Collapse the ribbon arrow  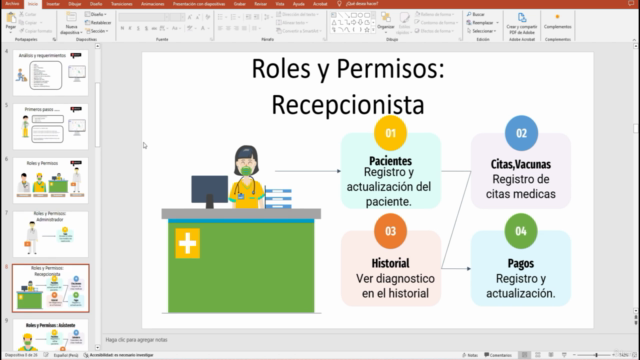coord(634,40)
